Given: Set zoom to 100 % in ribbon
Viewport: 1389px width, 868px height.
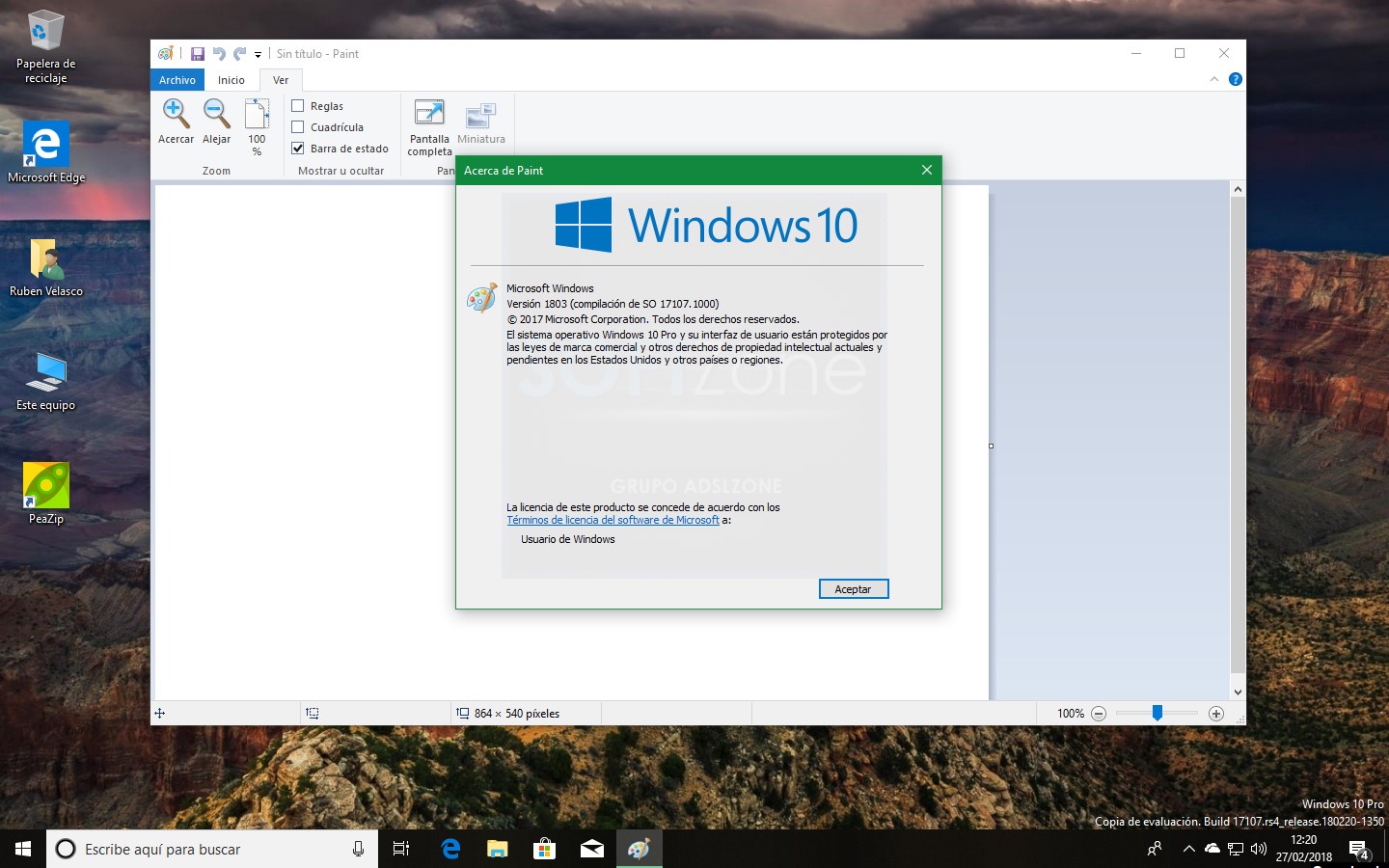Looking at the screenshot, I should pos(257,126).
